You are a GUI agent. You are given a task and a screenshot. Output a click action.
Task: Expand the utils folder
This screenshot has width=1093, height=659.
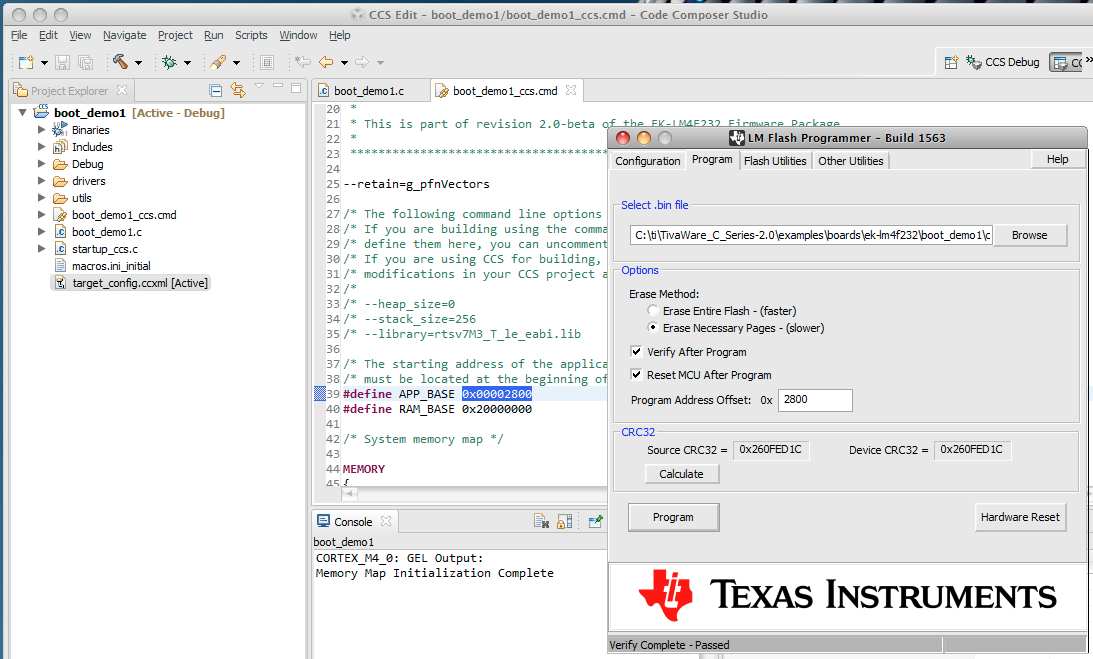coord(41,197)
